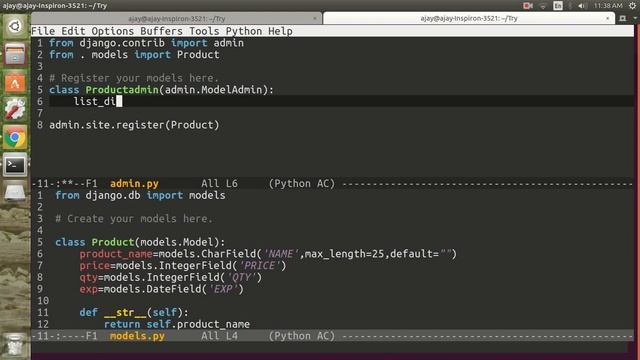Image resolution: width=640 pixels, height=360 pixels.
Task: Click 'All L4' position in models.py mode line
Action: click(219, 336)
